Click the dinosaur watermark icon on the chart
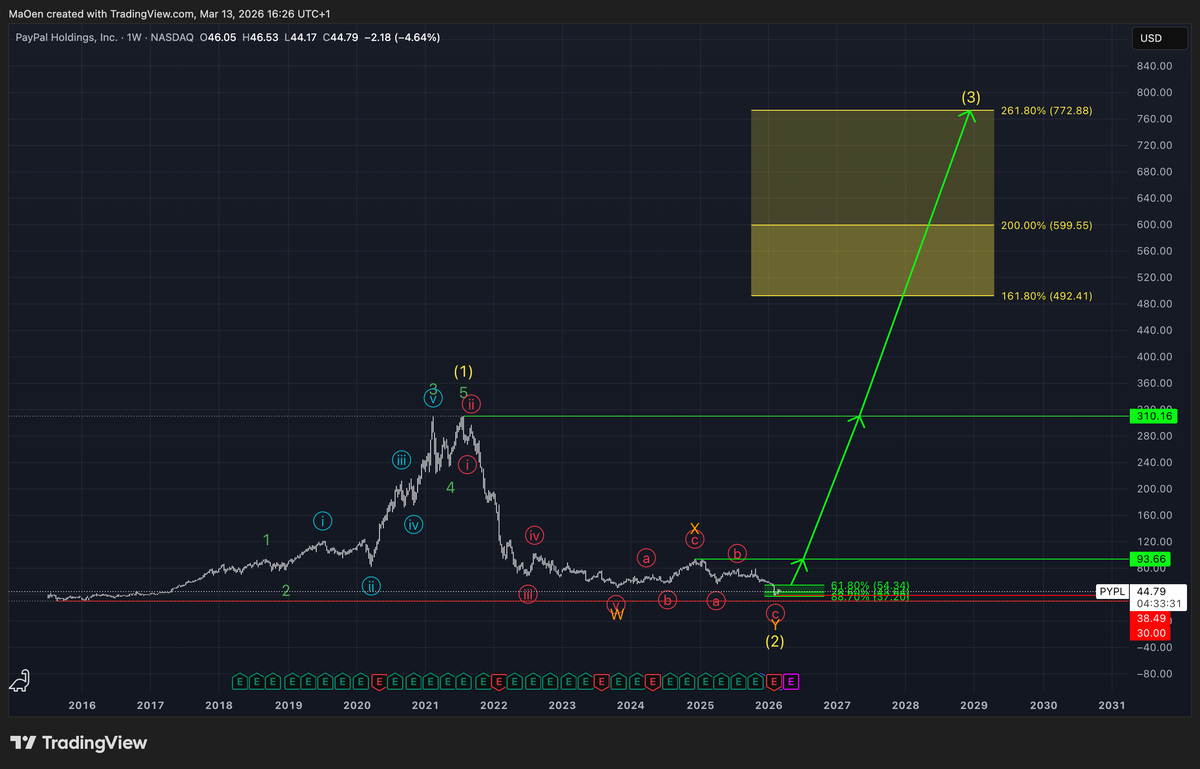1200x769 pixels. (18, 682)
